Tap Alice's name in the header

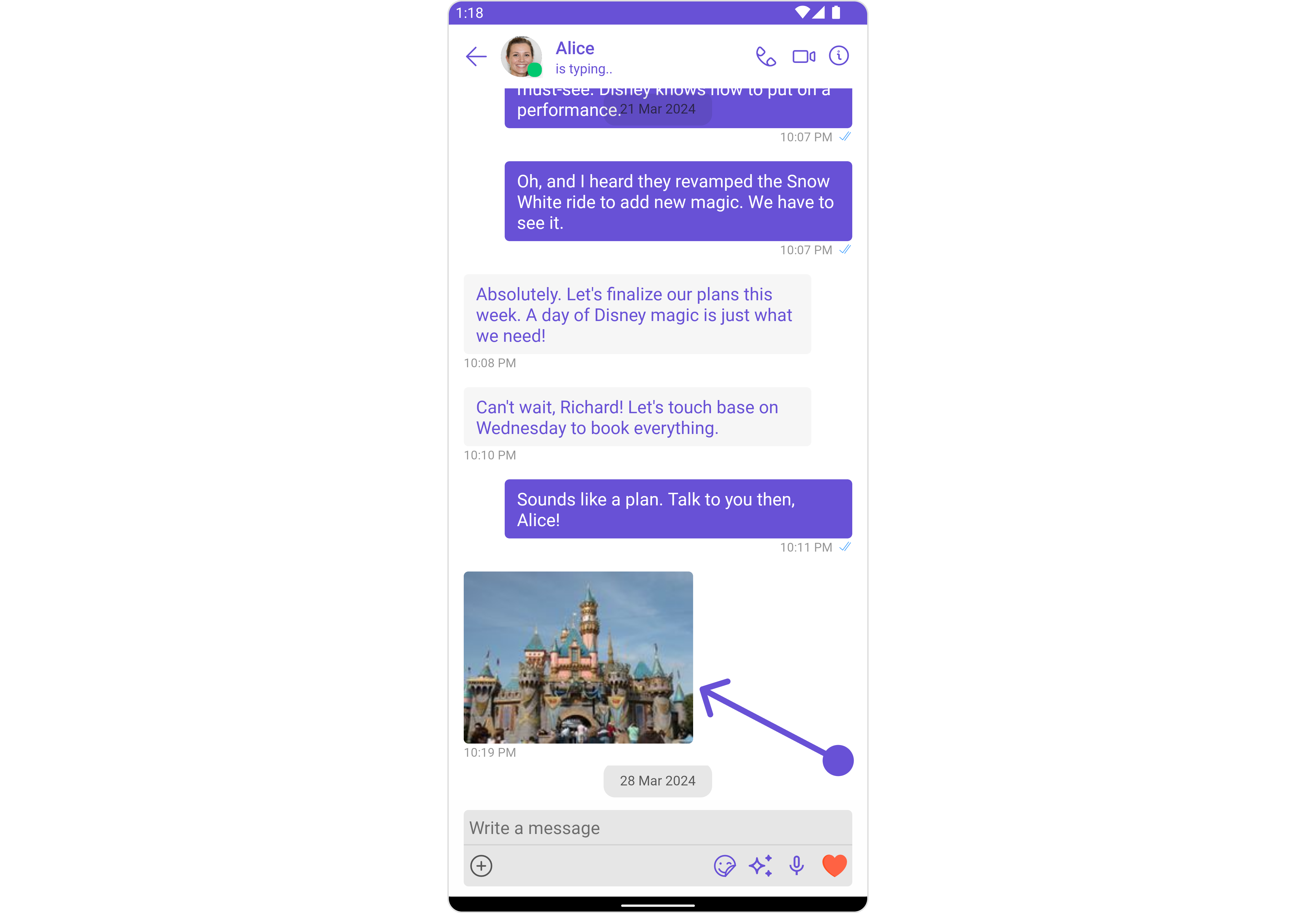[x=575, y=48]
